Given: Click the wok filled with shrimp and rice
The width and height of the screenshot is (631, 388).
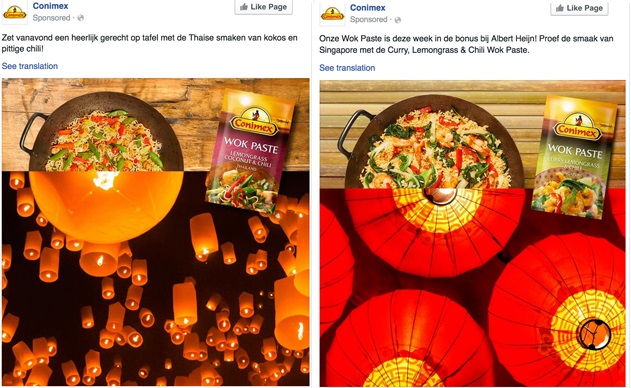Looking at the screenshot, I should [433, 143].
